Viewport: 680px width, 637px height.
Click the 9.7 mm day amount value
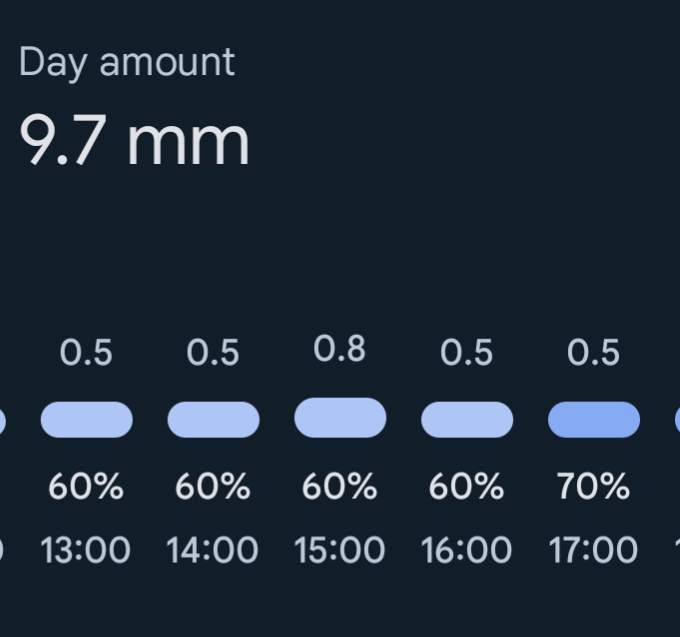point(134,140)
